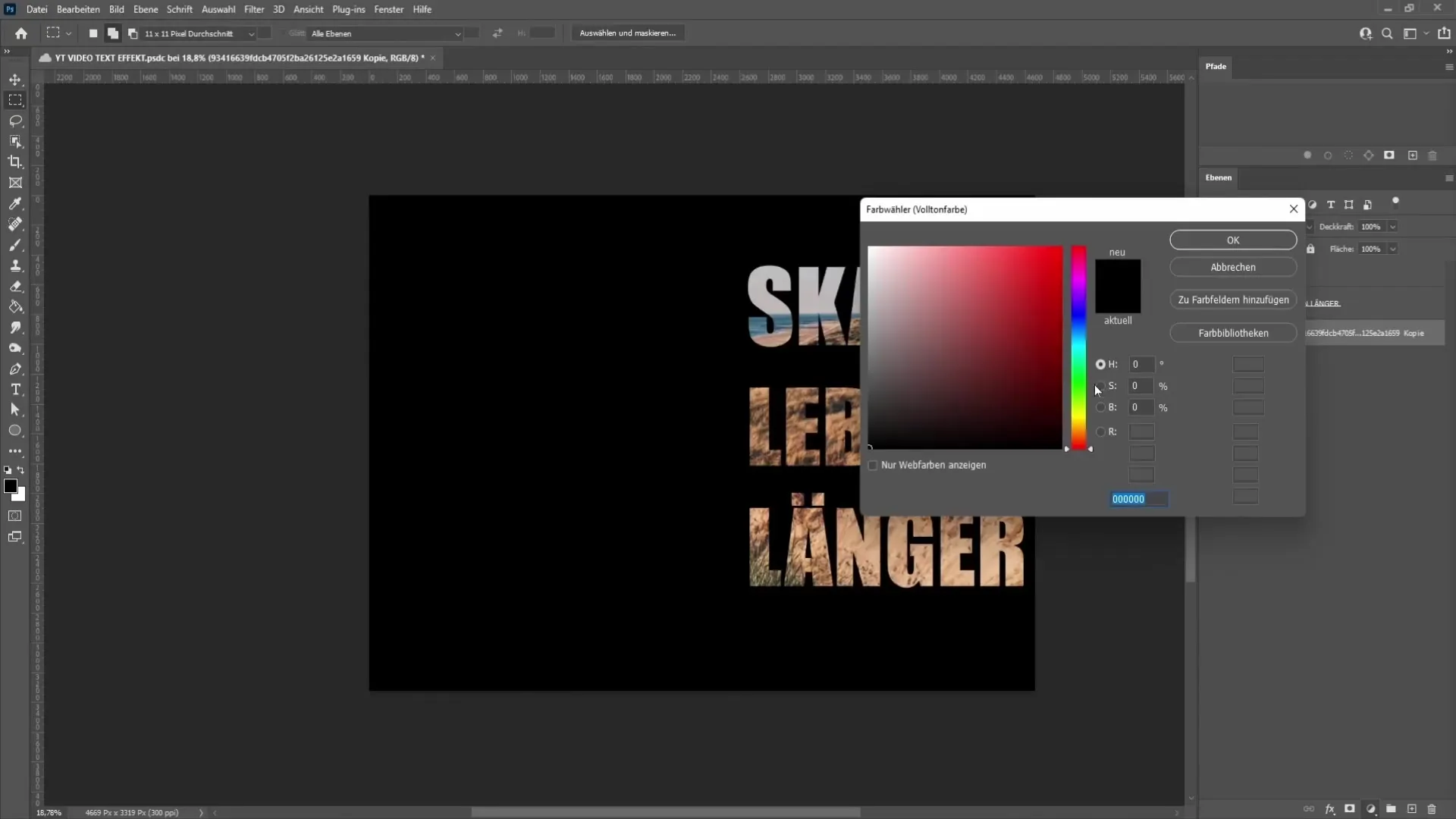
Task: Select the Sponge tool
Action: point(15,348)
